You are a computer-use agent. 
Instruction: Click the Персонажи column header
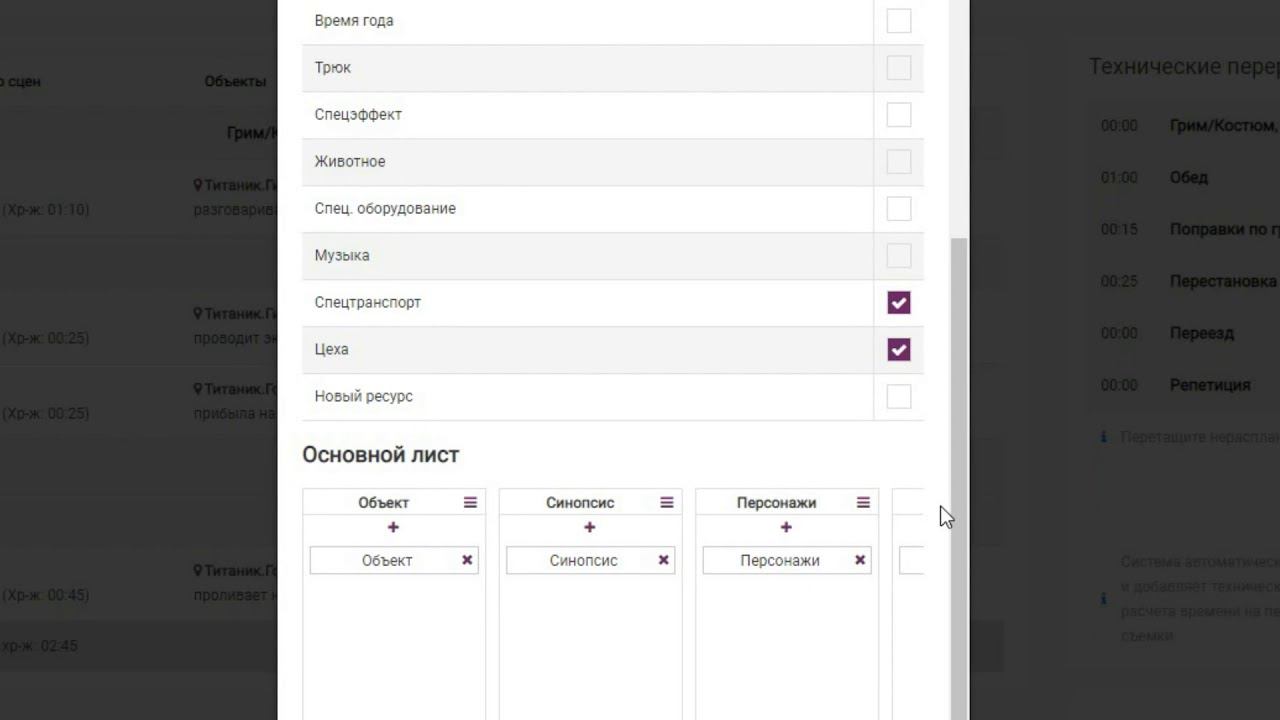coord(776,503)
